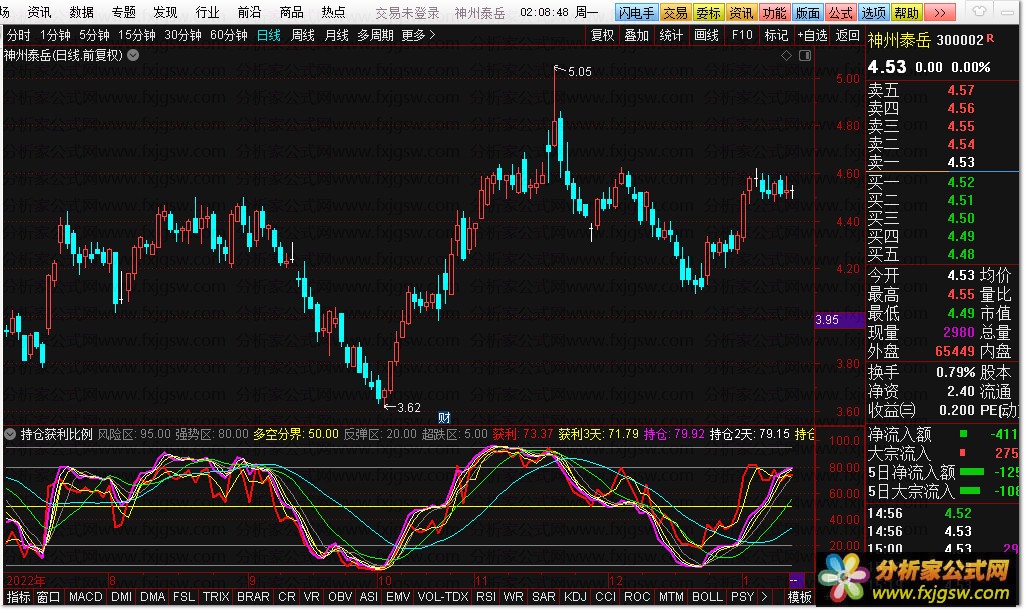1026x610 pixels.
Task: Switch to 分时 intraday view
Action: [18, 35]
